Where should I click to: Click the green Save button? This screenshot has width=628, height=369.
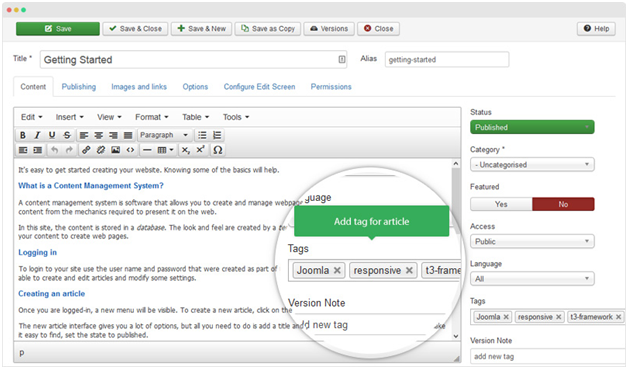[x=58, y=28]
